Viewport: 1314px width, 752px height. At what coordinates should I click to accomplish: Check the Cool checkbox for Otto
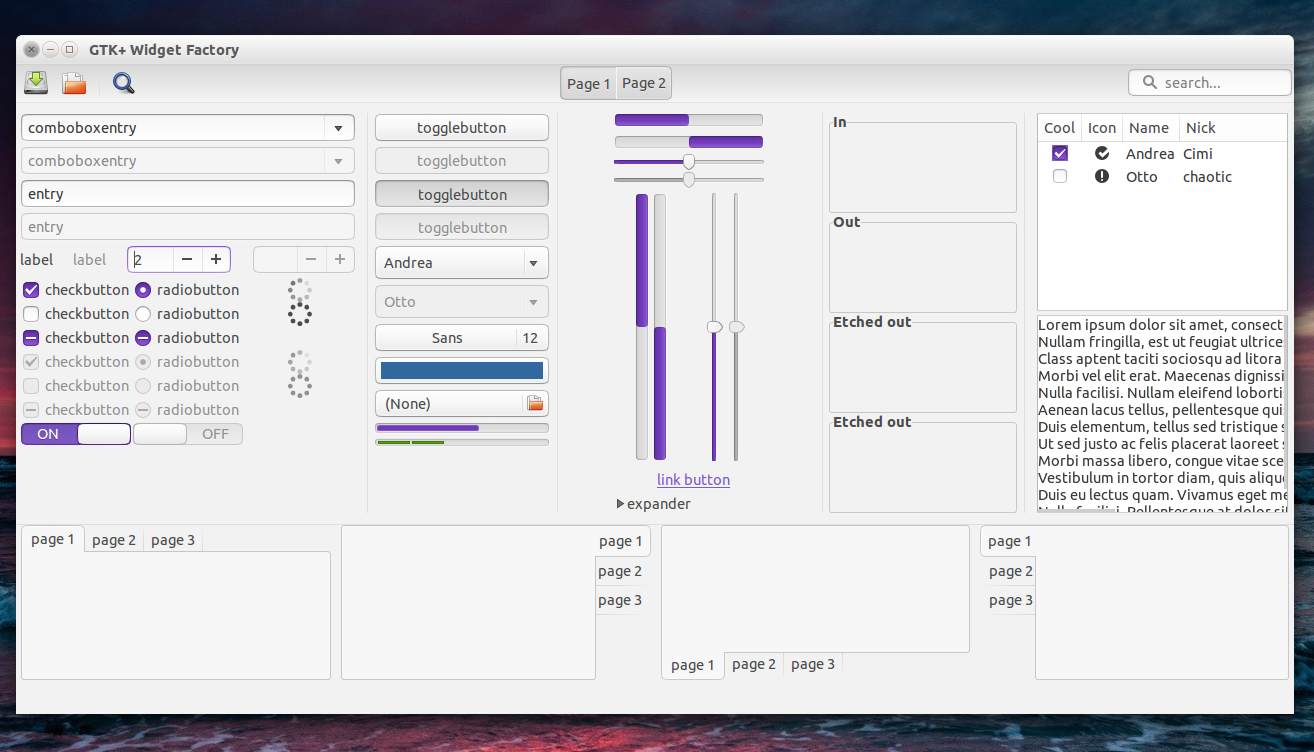click(x=1059, y=176)
